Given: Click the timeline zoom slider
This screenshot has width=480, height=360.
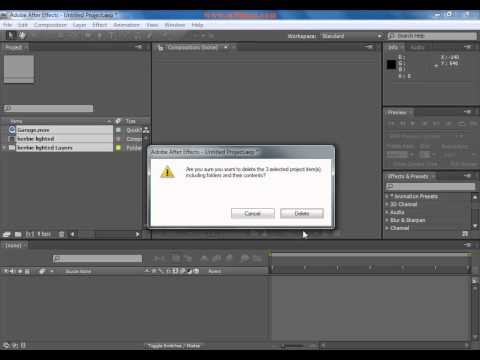Looking at the screenshot, I should click(x=293, y=346).
